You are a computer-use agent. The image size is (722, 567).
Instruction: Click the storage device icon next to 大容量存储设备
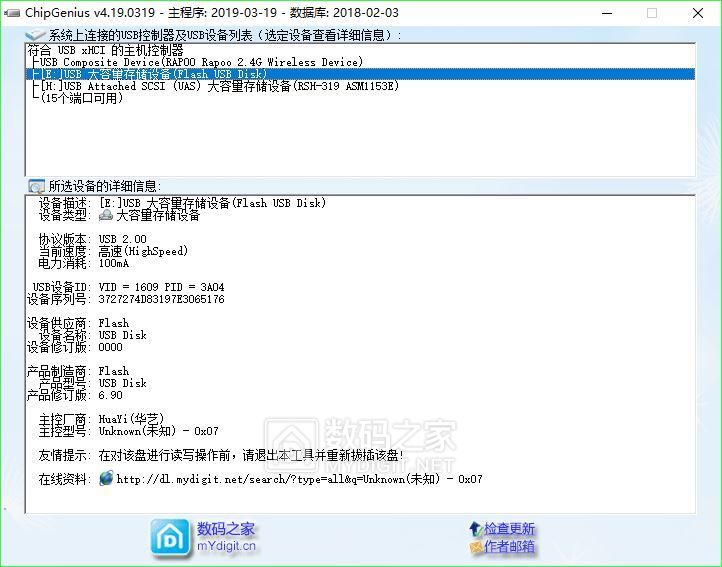106,215
